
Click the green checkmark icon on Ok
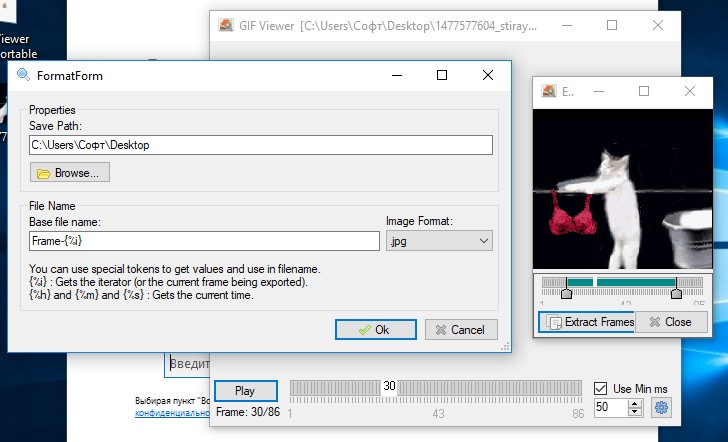[x=365, y=330]
